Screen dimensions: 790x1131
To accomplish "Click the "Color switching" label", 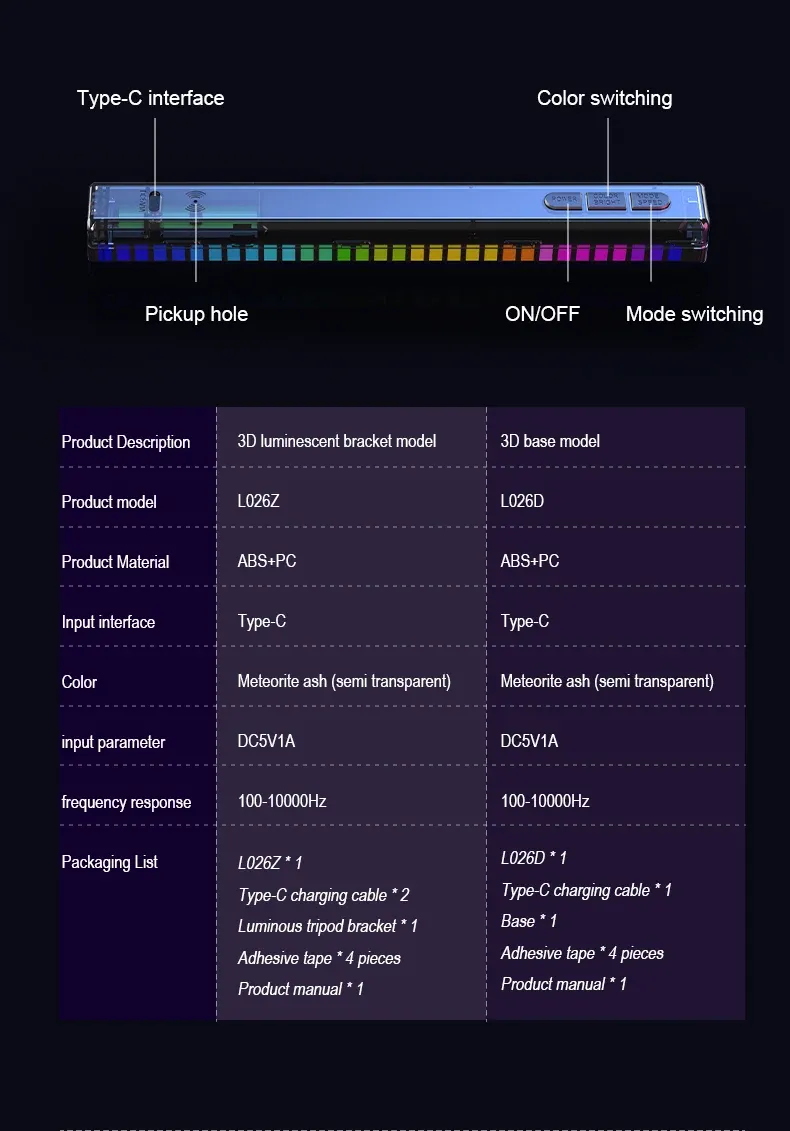I will 604,98.
